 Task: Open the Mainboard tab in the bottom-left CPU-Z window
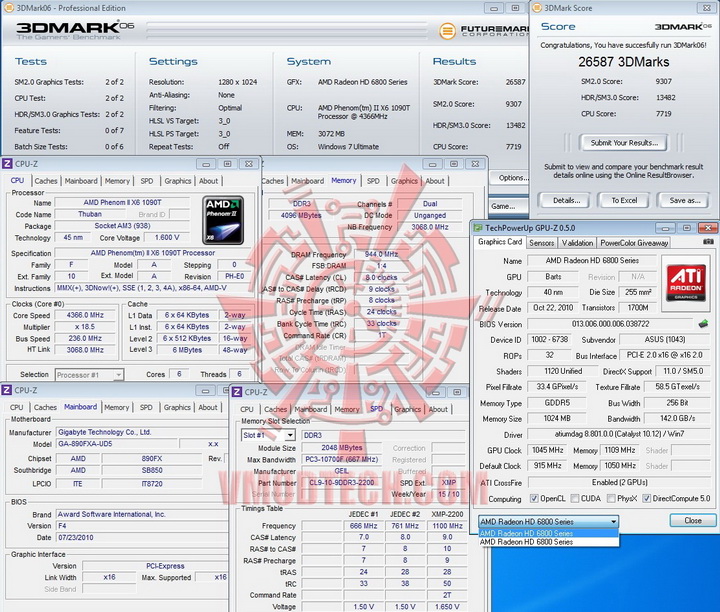click(x=80, y=407)
